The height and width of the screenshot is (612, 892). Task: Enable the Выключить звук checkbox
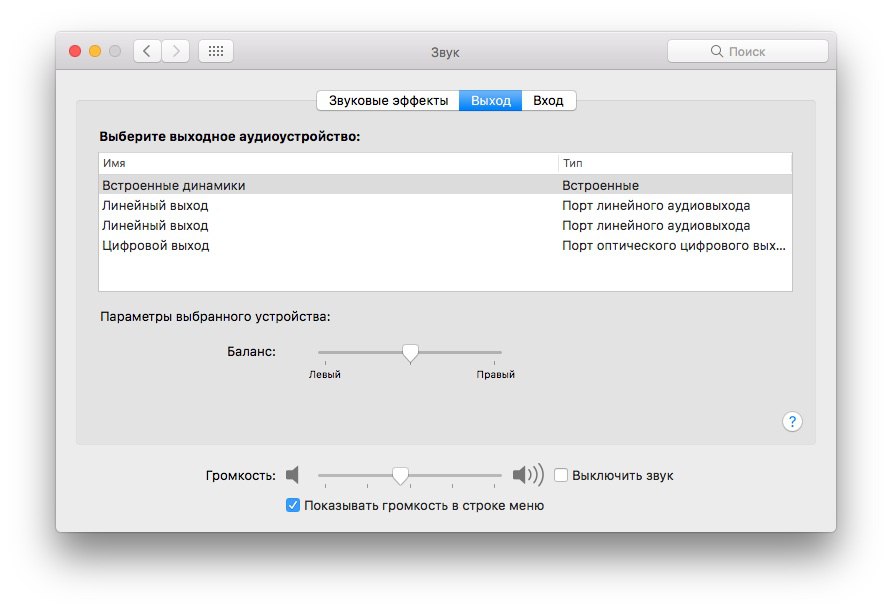[x=561, y=475]
